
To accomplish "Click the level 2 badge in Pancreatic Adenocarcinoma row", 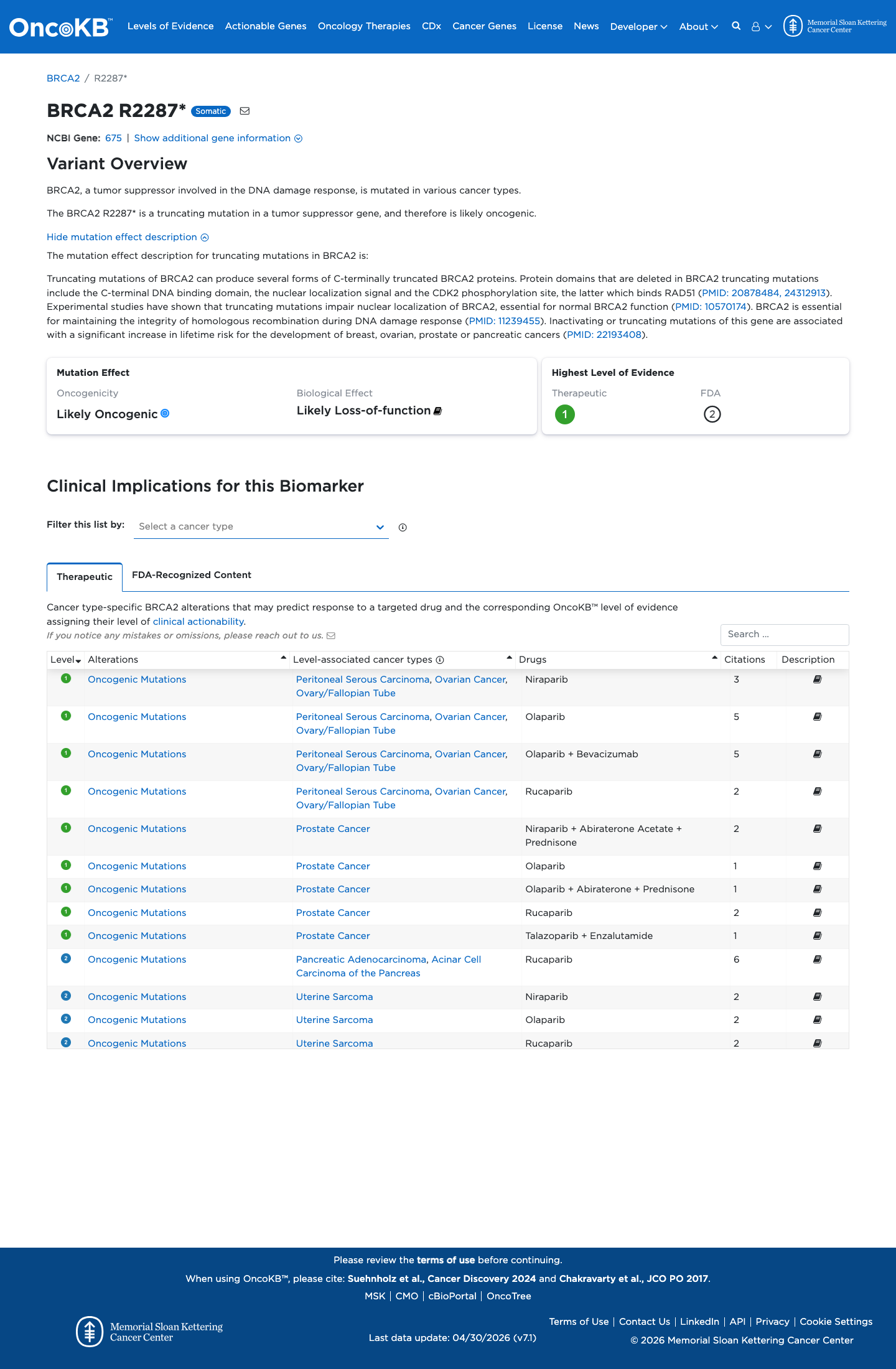I will 66,958.
